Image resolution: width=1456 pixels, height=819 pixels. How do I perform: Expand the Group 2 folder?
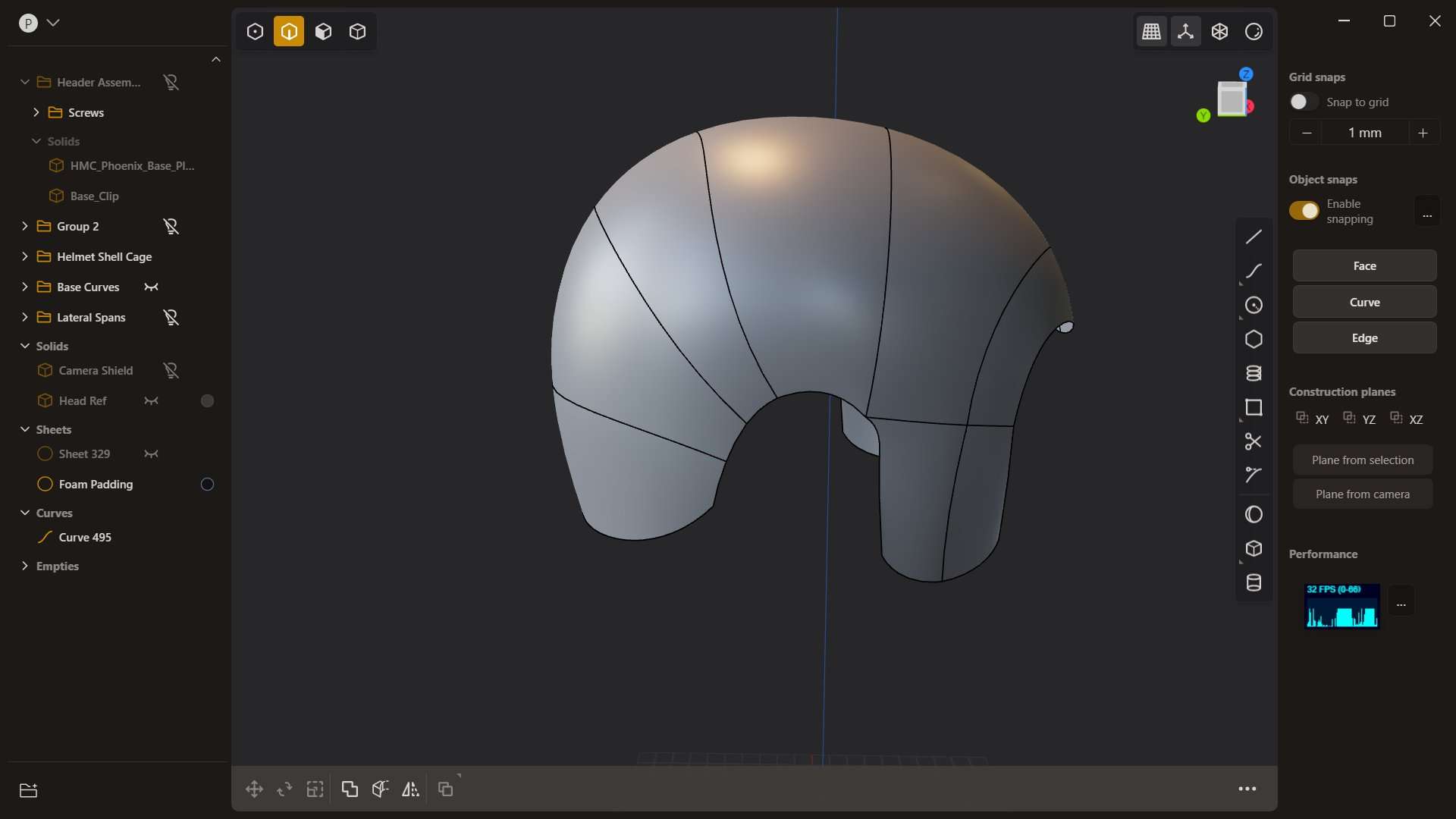click(24, 226)
